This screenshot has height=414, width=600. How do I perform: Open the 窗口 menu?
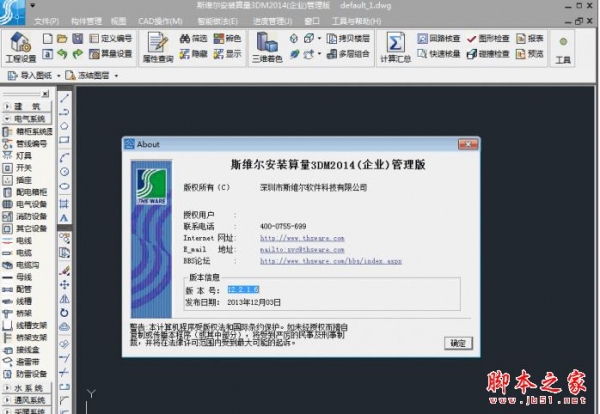tap(312, 21)
